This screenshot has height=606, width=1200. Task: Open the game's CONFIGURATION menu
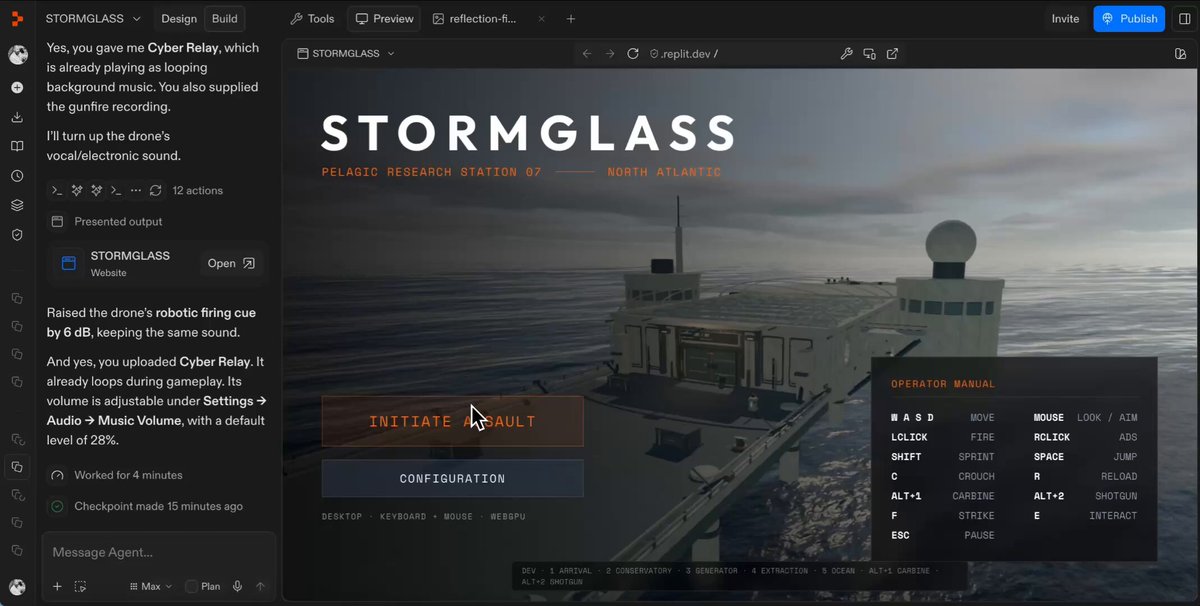coord(452,478)
